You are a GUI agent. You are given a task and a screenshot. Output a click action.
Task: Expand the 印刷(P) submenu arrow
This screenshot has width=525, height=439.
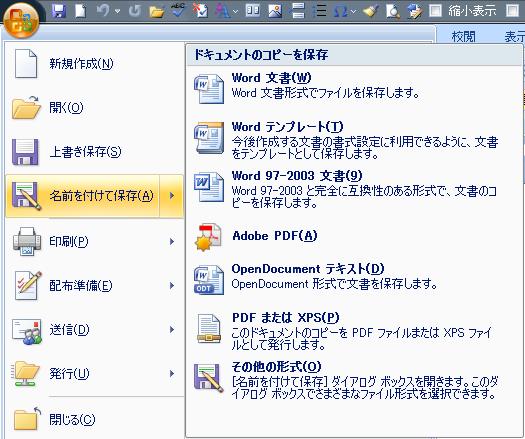pos(172,241)
